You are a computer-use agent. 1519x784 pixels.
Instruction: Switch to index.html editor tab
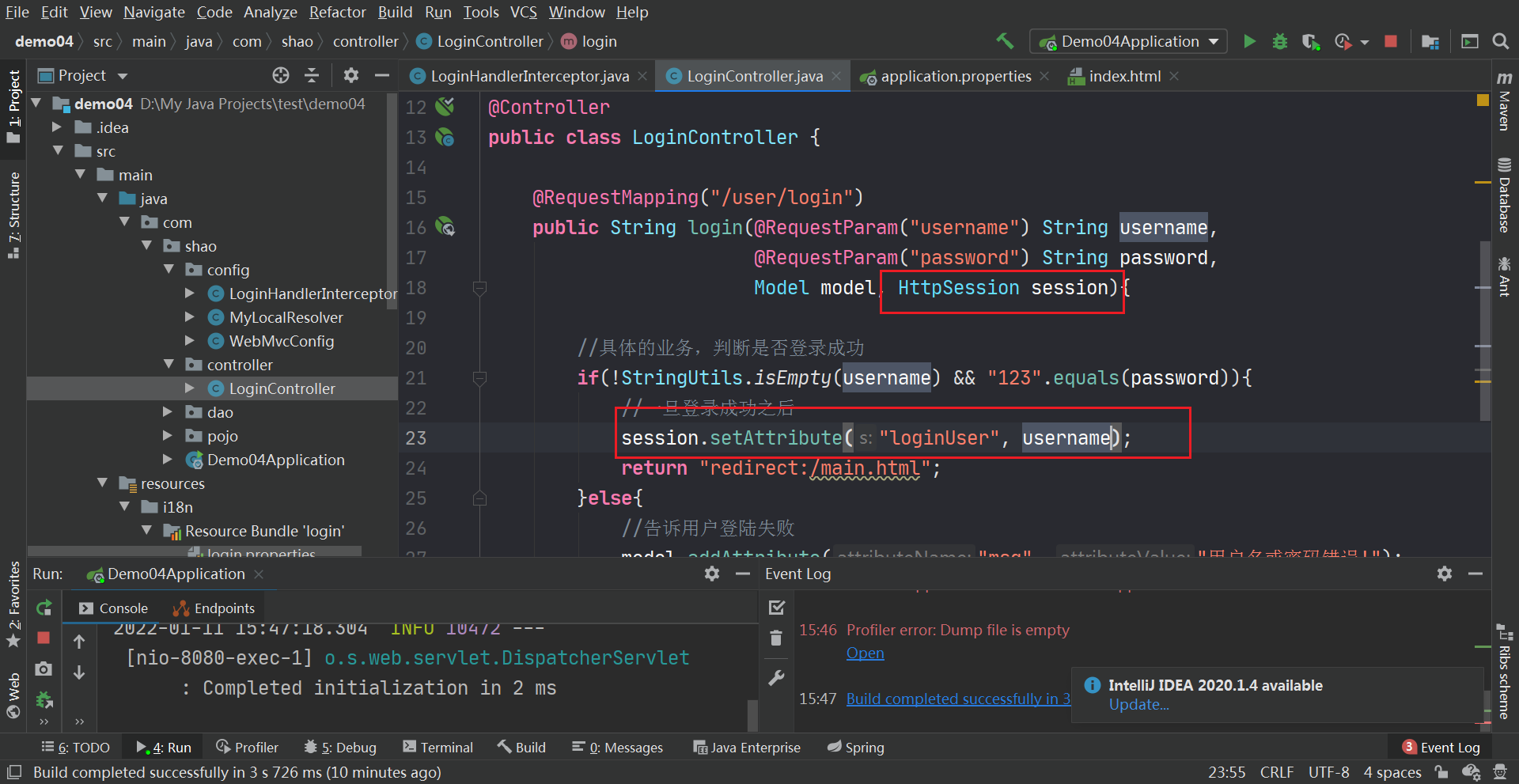click(1123, 76)
